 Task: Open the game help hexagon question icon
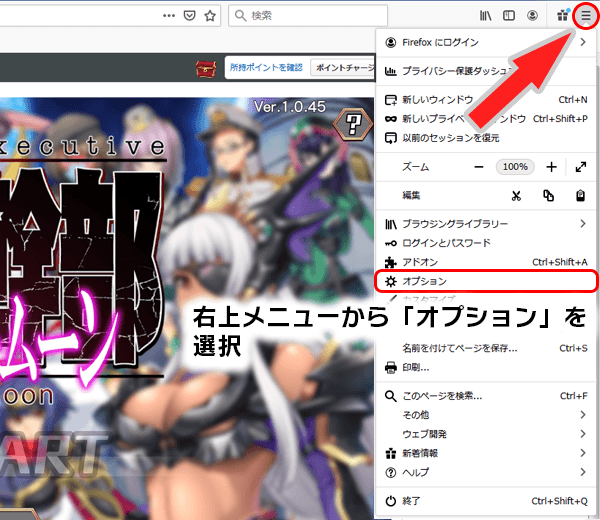click(353, 124)
